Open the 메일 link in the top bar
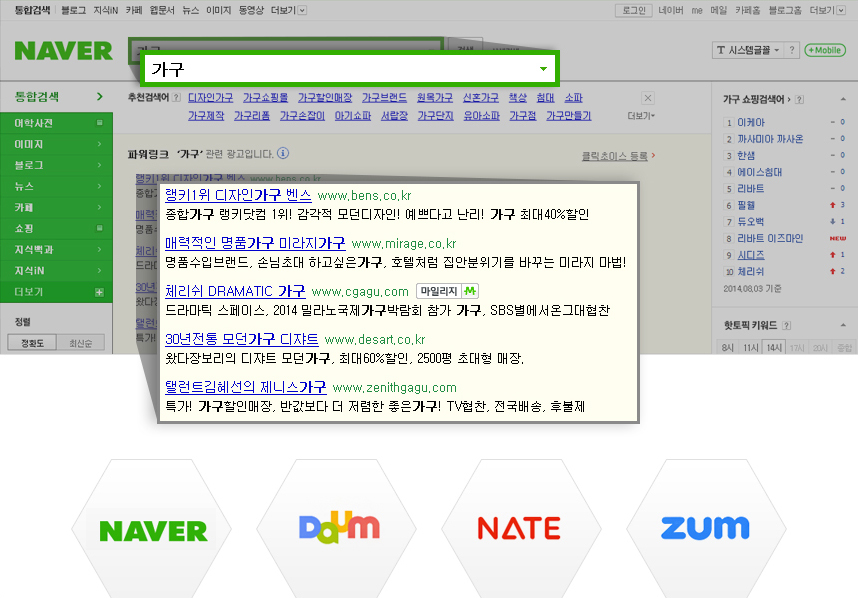Image resolution: width=858 pixels, height=598 pixels. pos(718,10)
